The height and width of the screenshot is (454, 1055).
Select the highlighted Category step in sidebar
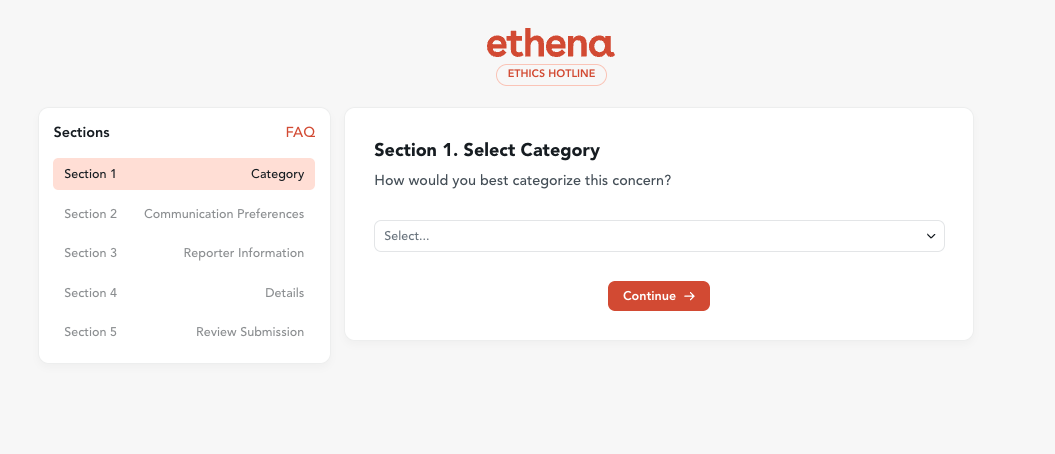(x=277, y=174)
